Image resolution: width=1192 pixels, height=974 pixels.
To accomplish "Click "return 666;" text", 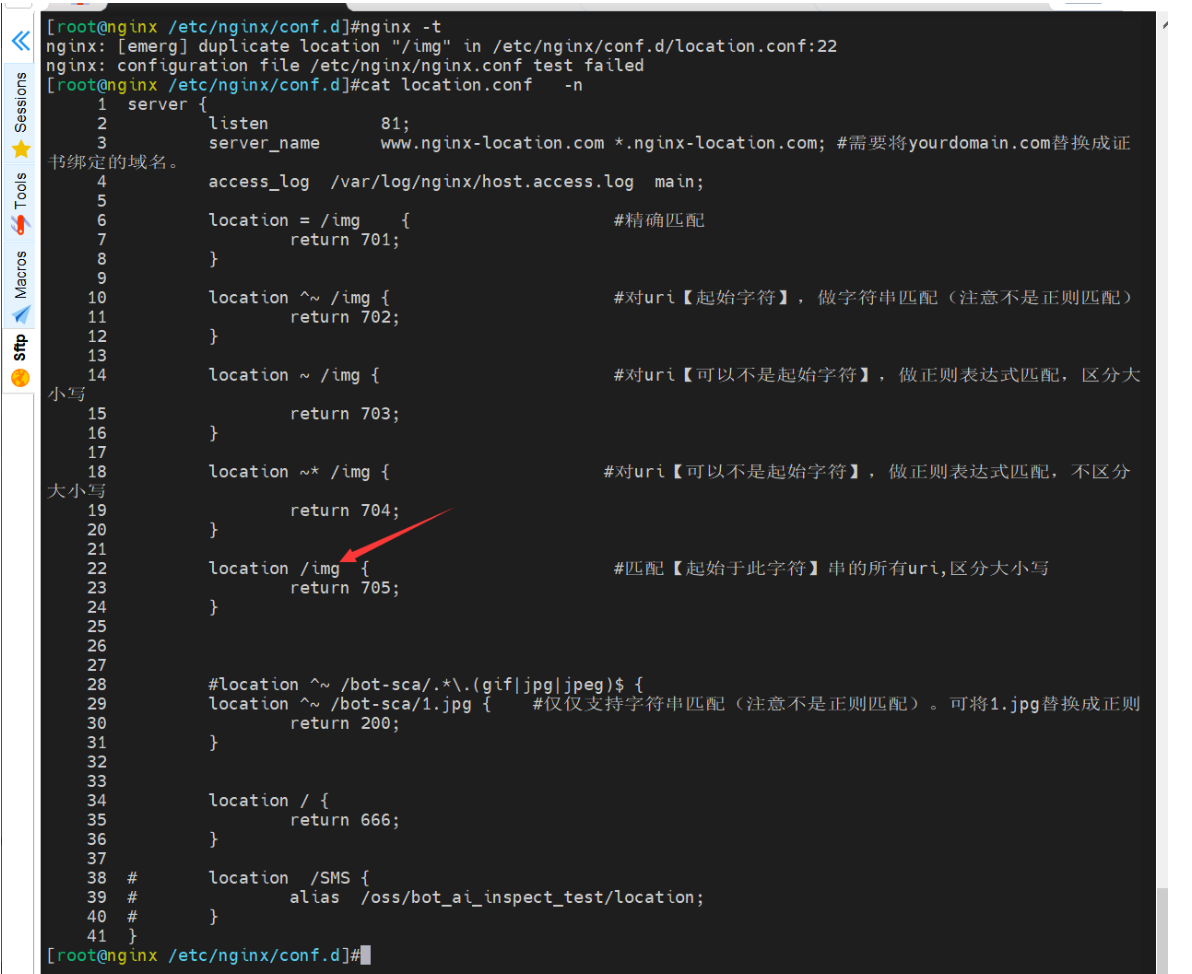I will 344,820.
